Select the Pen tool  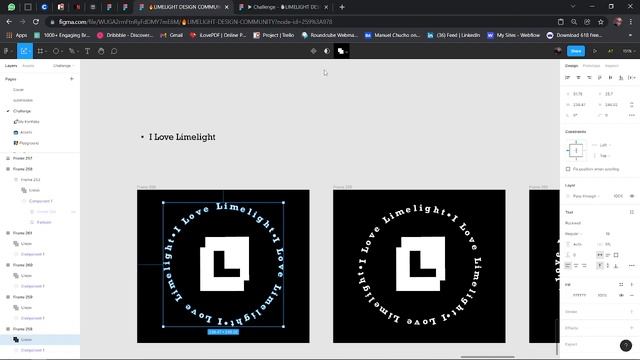pos(71,51)
